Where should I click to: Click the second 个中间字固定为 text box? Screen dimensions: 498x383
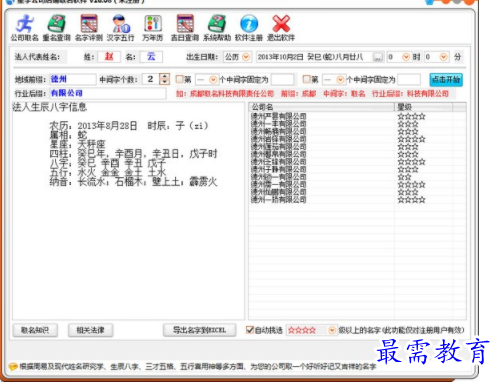pos(409,80)
